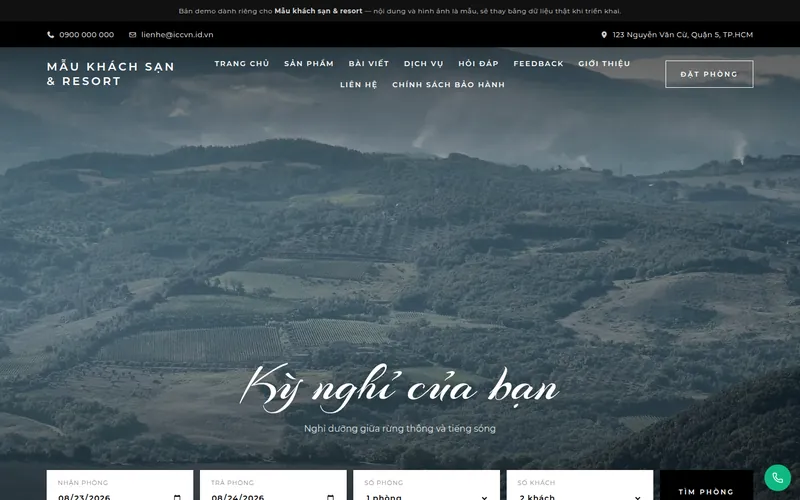
Task: Click the lienhe@iccvn.id.vn email link
Action: pyautogui.click(x=177, y=35)
